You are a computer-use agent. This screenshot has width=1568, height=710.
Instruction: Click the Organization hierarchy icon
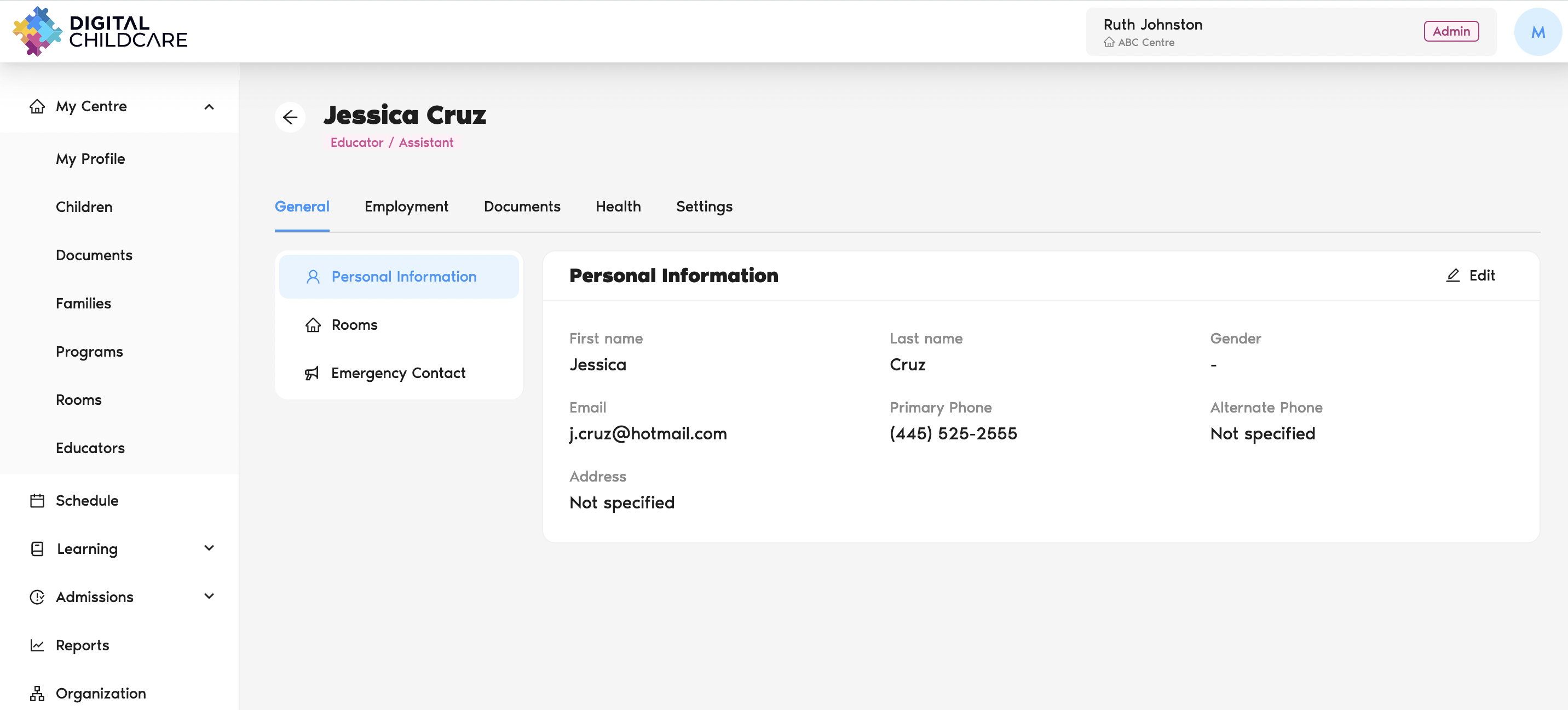pyautogui.click(x=37, y=693)
